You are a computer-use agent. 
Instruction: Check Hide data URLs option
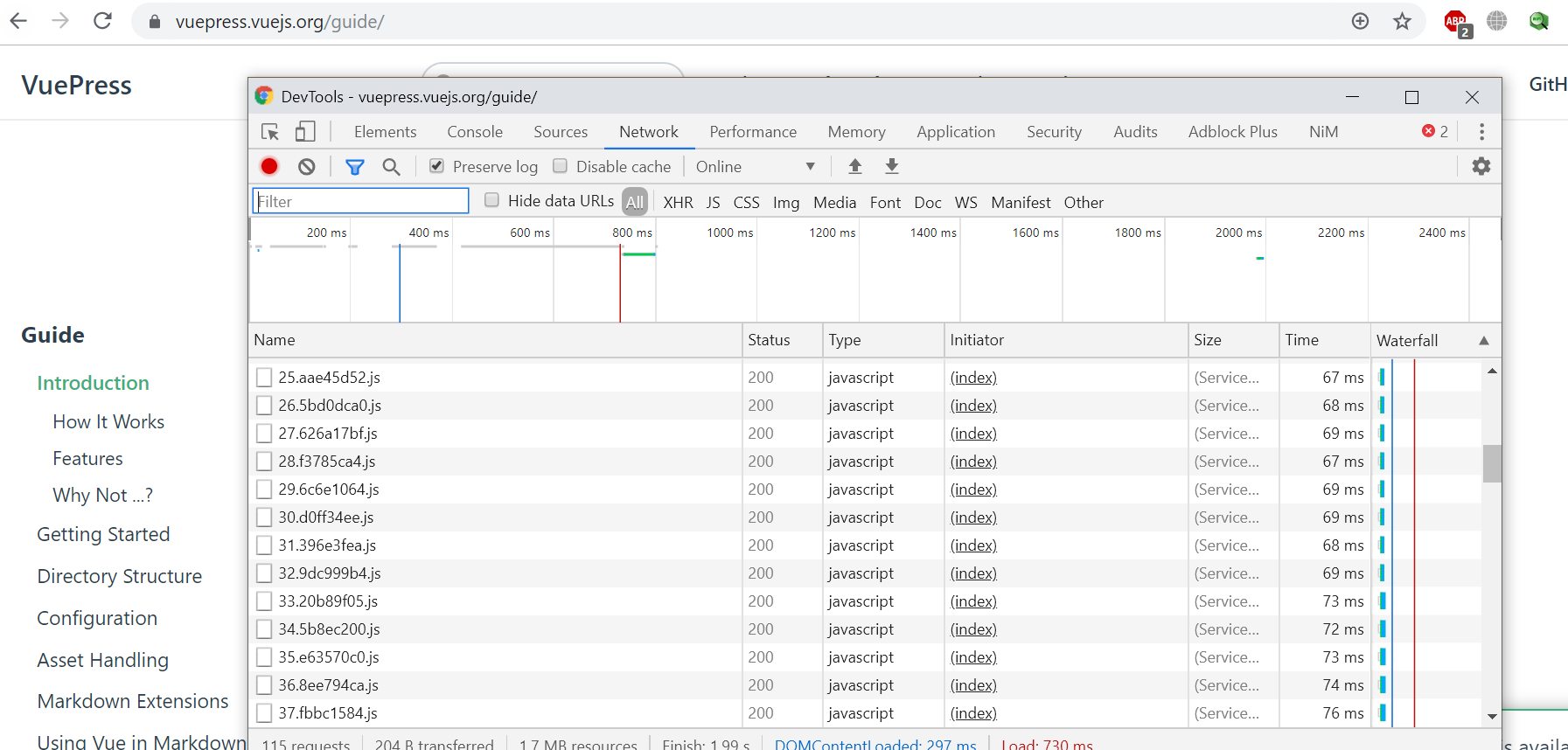tap(492, 200)
